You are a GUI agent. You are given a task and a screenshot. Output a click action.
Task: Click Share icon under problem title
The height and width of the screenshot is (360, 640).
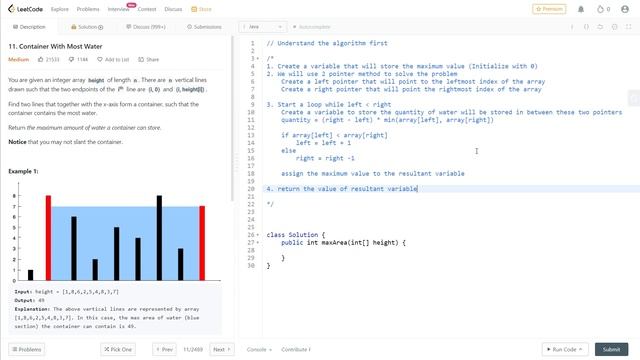[x=149, y=60]
